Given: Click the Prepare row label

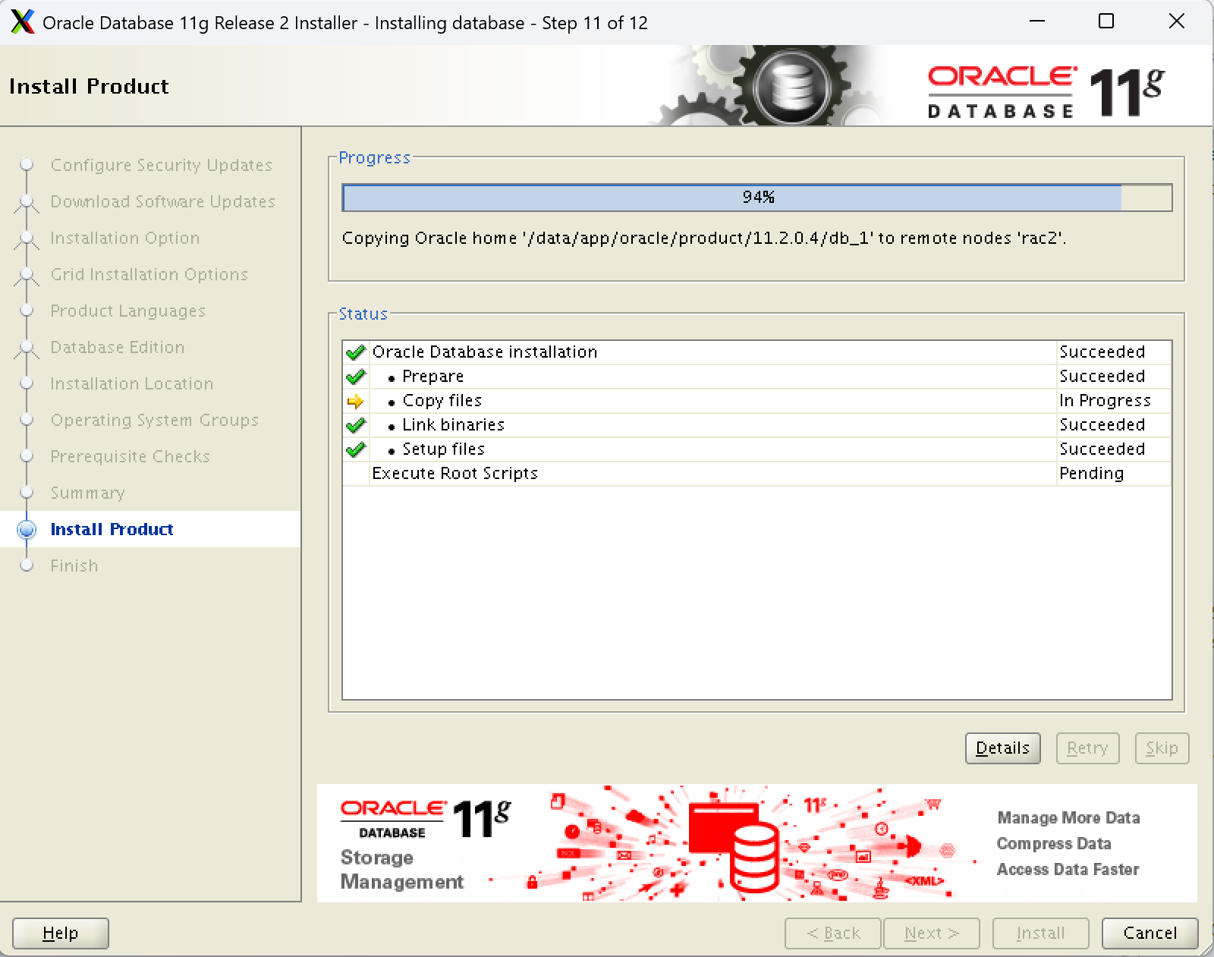Looking at the screenshot, I should 433,377.
